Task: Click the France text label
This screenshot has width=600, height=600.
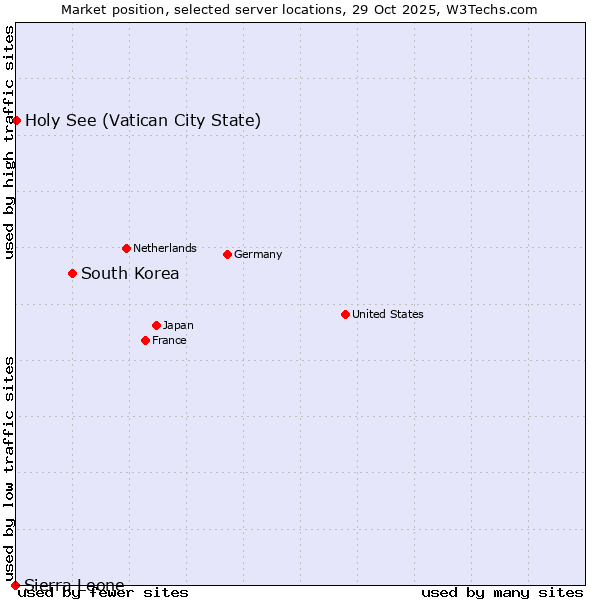Action: (x=169, y=340)
